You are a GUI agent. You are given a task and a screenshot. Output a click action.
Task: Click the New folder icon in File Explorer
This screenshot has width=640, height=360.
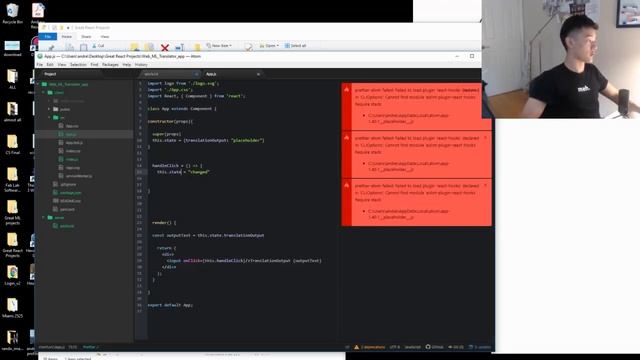coord(197,47)
